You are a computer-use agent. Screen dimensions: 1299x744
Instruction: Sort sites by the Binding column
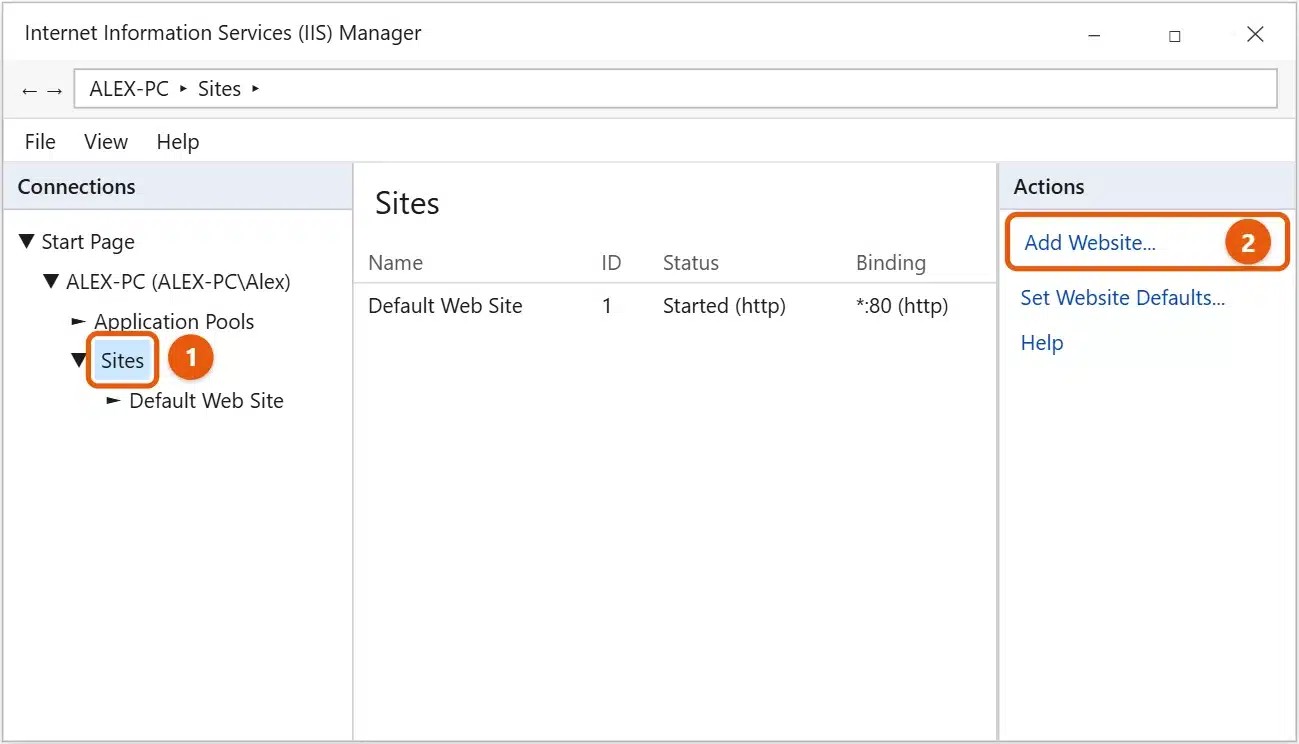(891, 263)
